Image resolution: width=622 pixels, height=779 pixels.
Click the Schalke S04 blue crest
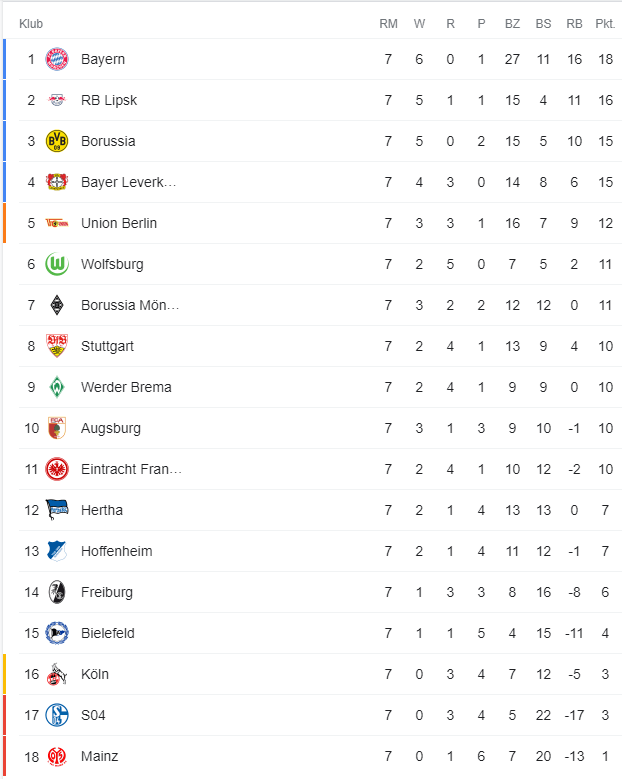click(57, 715)
